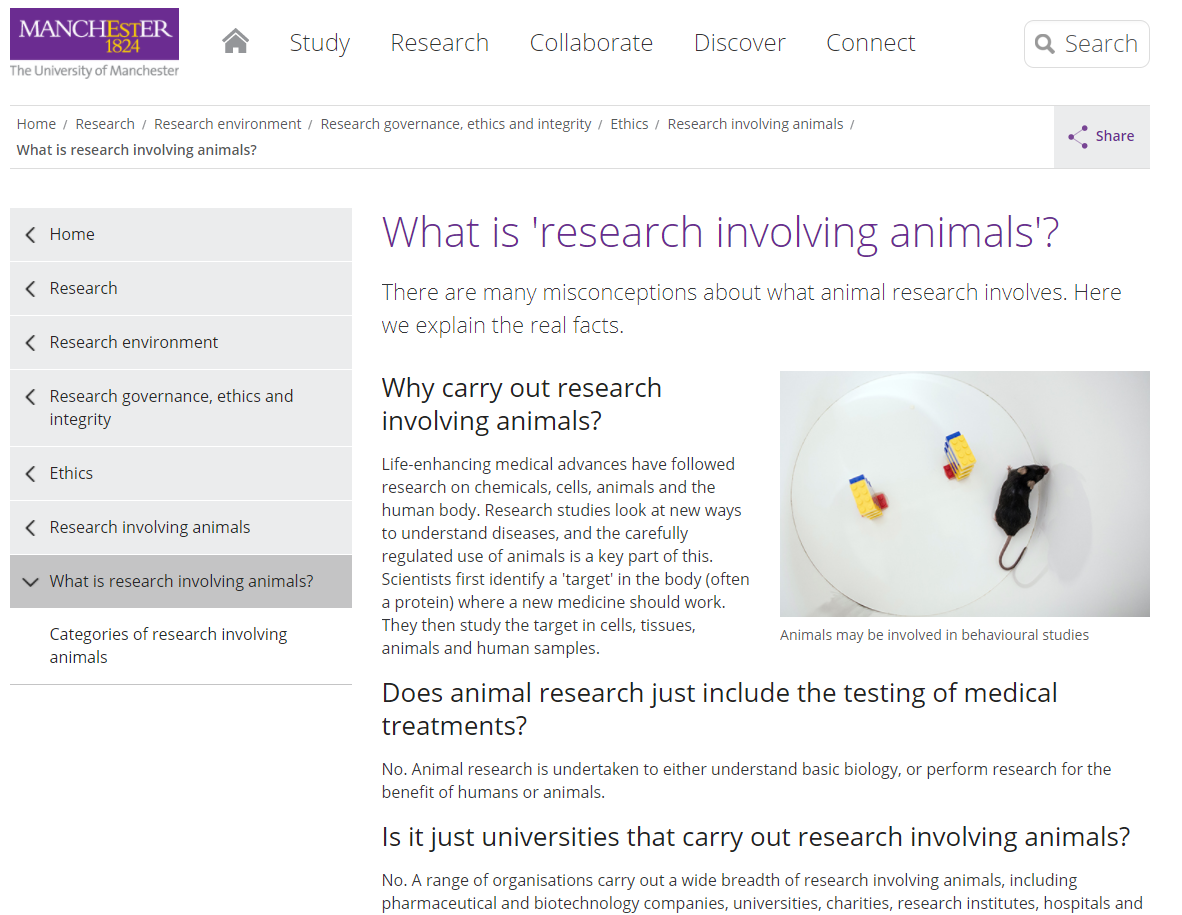Click chevron beside Research in sidebar
1182x915 pixels.
tap(30, 289)
